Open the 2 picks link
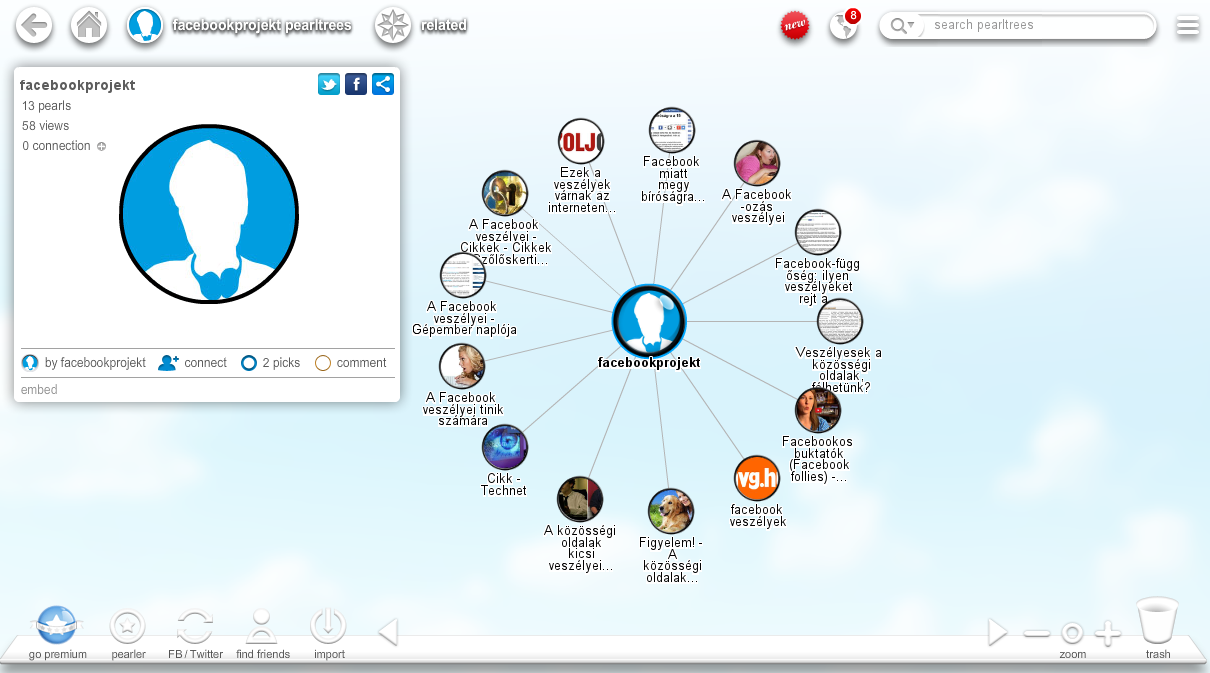 (x=271, y=363)
